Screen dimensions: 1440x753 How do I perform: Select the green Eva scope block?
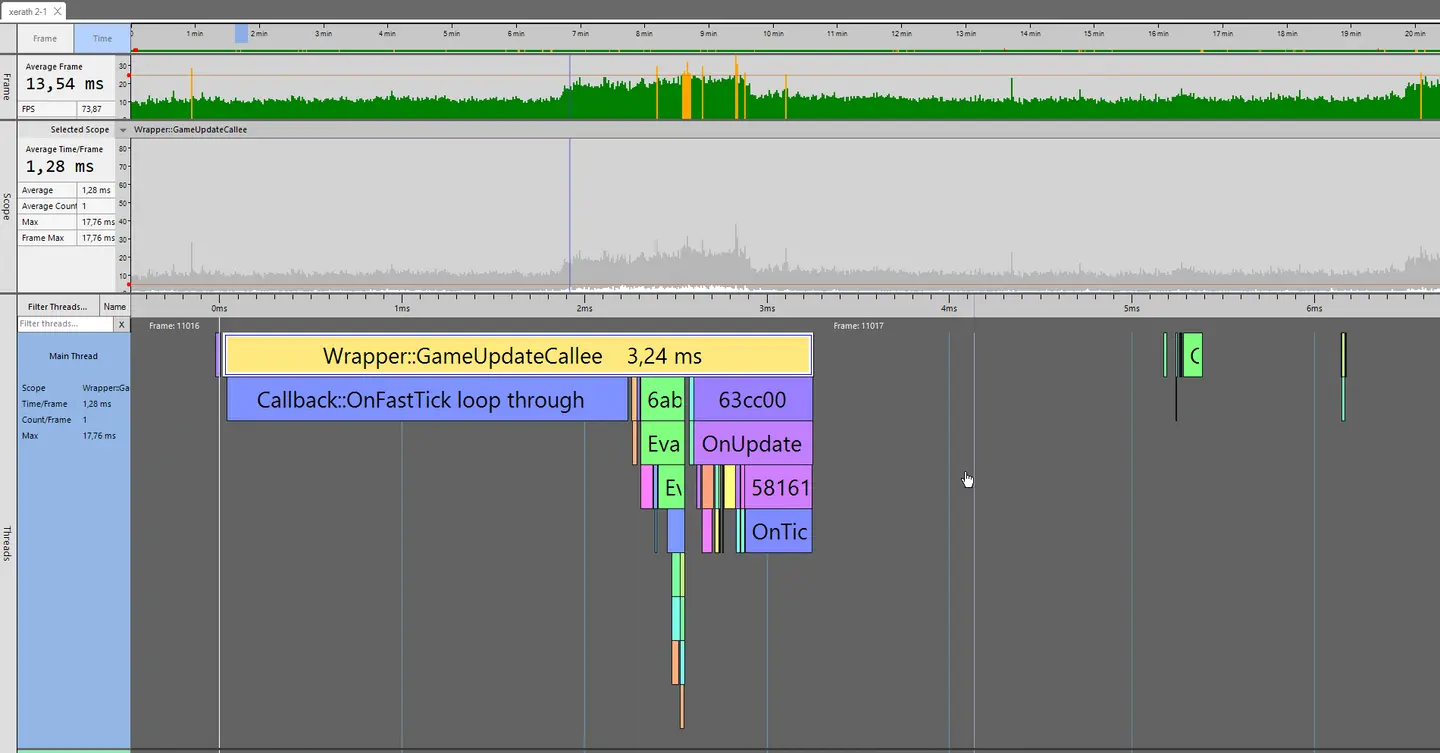click(663, 443)
